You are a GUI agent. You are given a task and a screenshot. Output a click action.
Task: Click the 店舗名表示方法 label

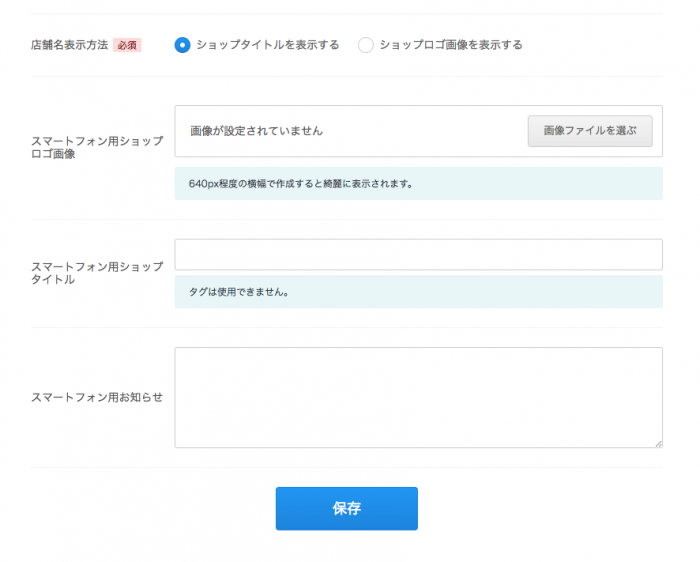(69, 45)
